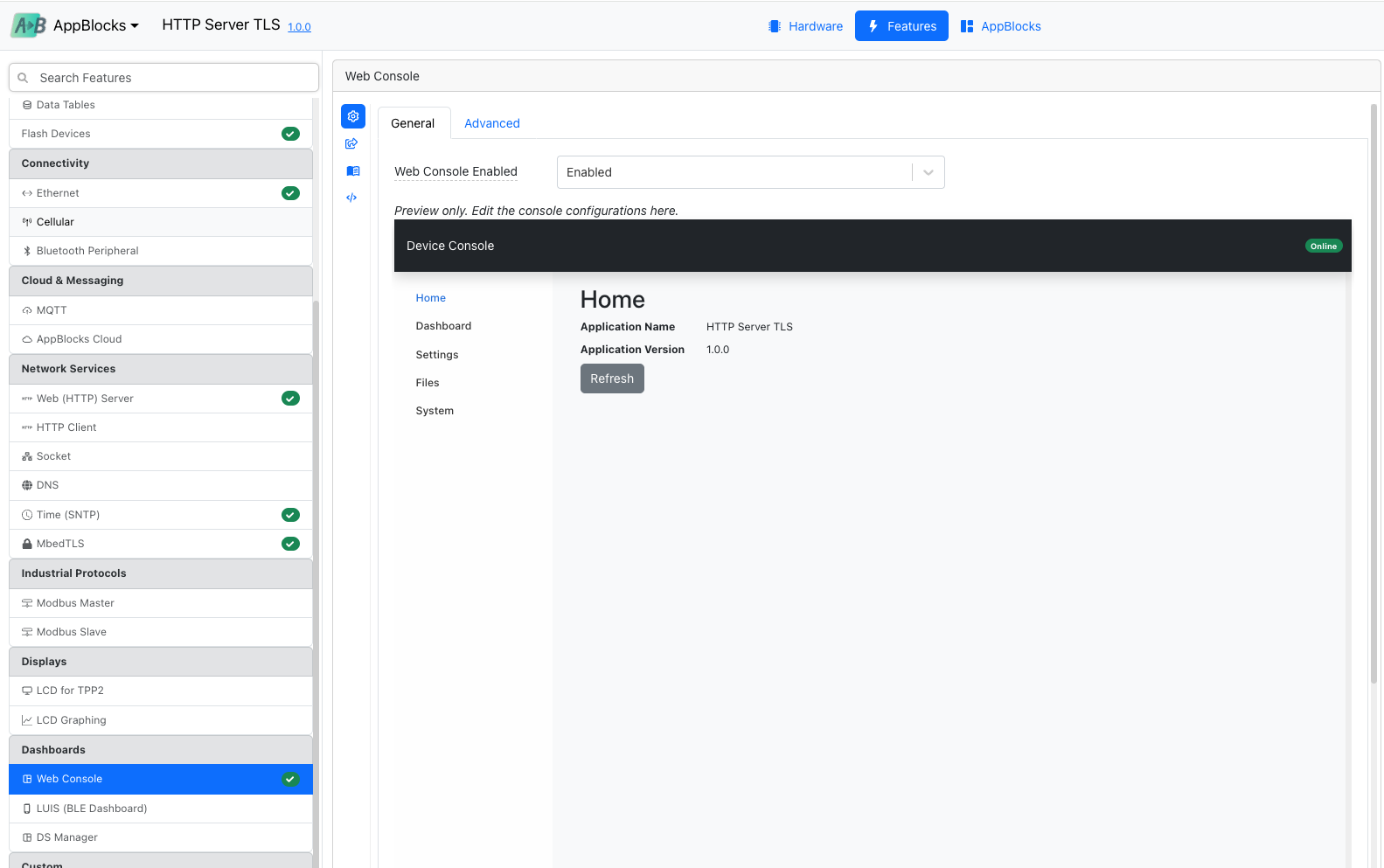The width and height of the screenshot is (1384, 868).
Task: Click the dropdown chevron next to Enabled
Action: (x=928, y=172)
